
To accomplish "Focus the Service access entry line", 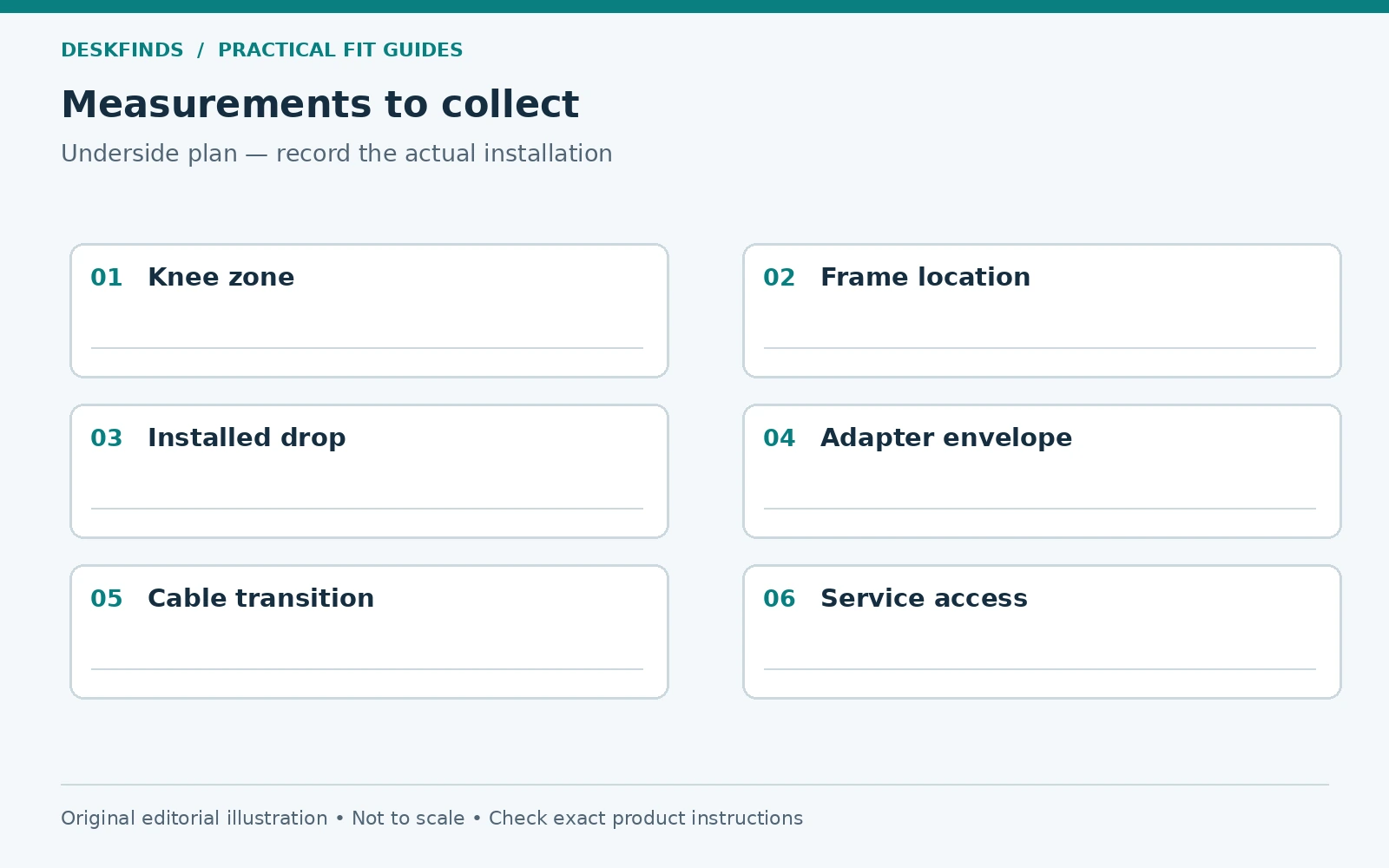I will pos(1040,669).
